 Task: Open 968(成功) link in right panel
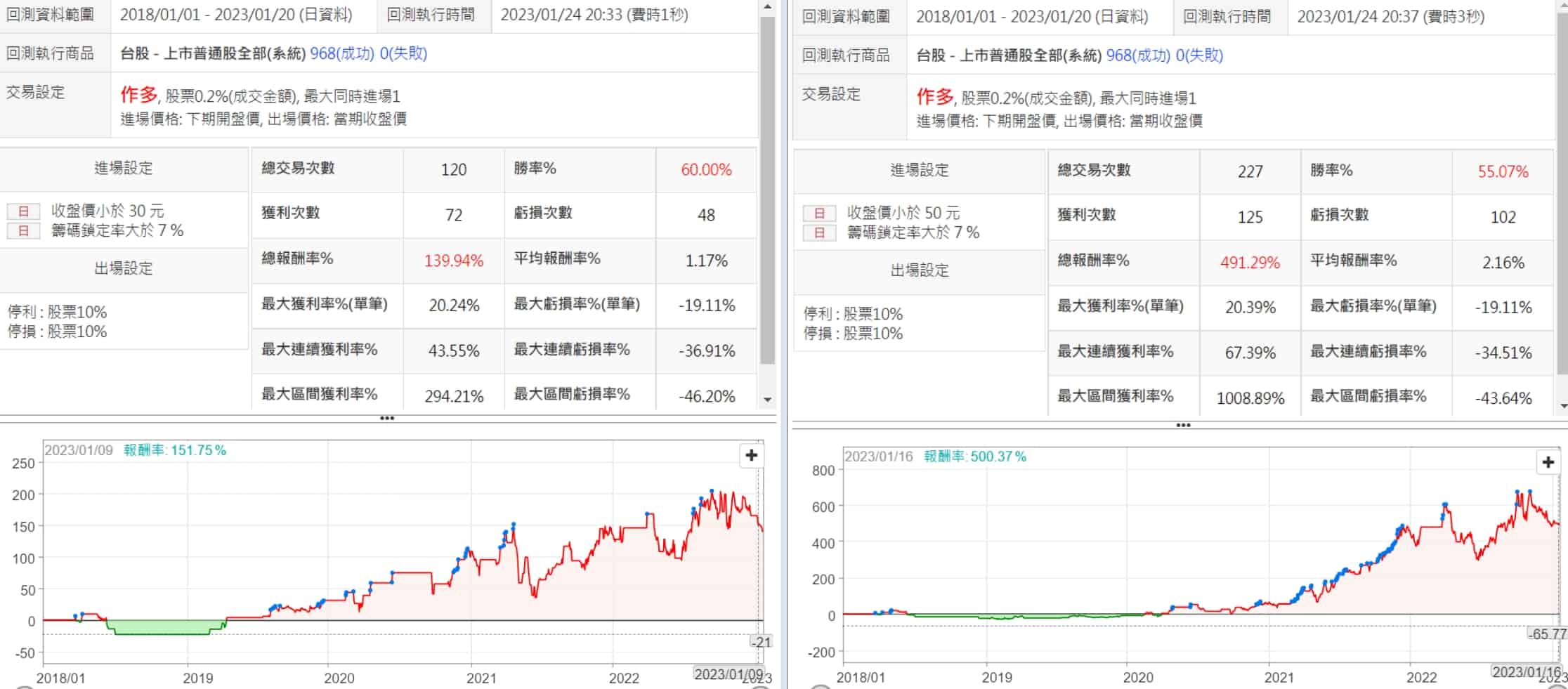1138,55
